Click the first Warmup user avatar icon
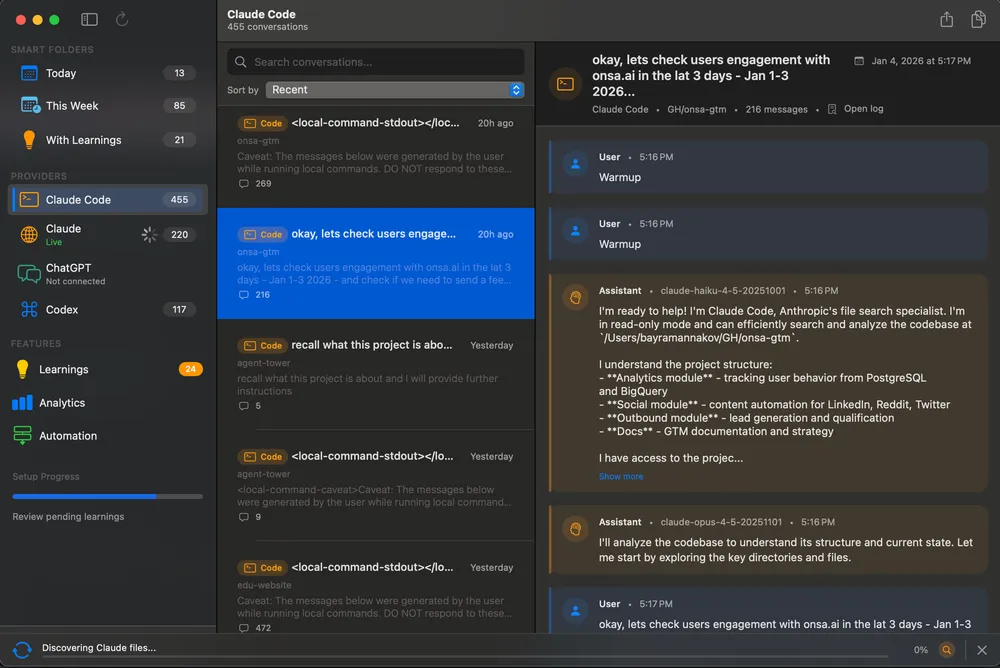The width and height of the screenshot is (1000, 668). (575, 164)
